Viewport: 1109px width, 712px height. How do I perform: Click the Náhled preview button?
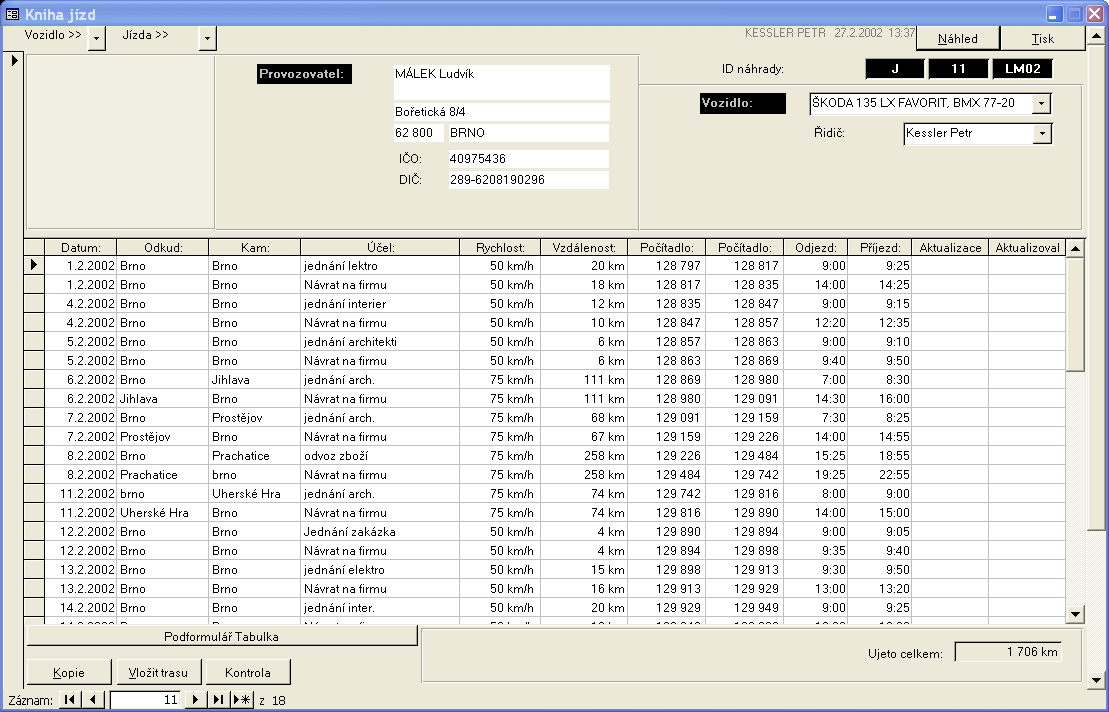click(958, 38)
